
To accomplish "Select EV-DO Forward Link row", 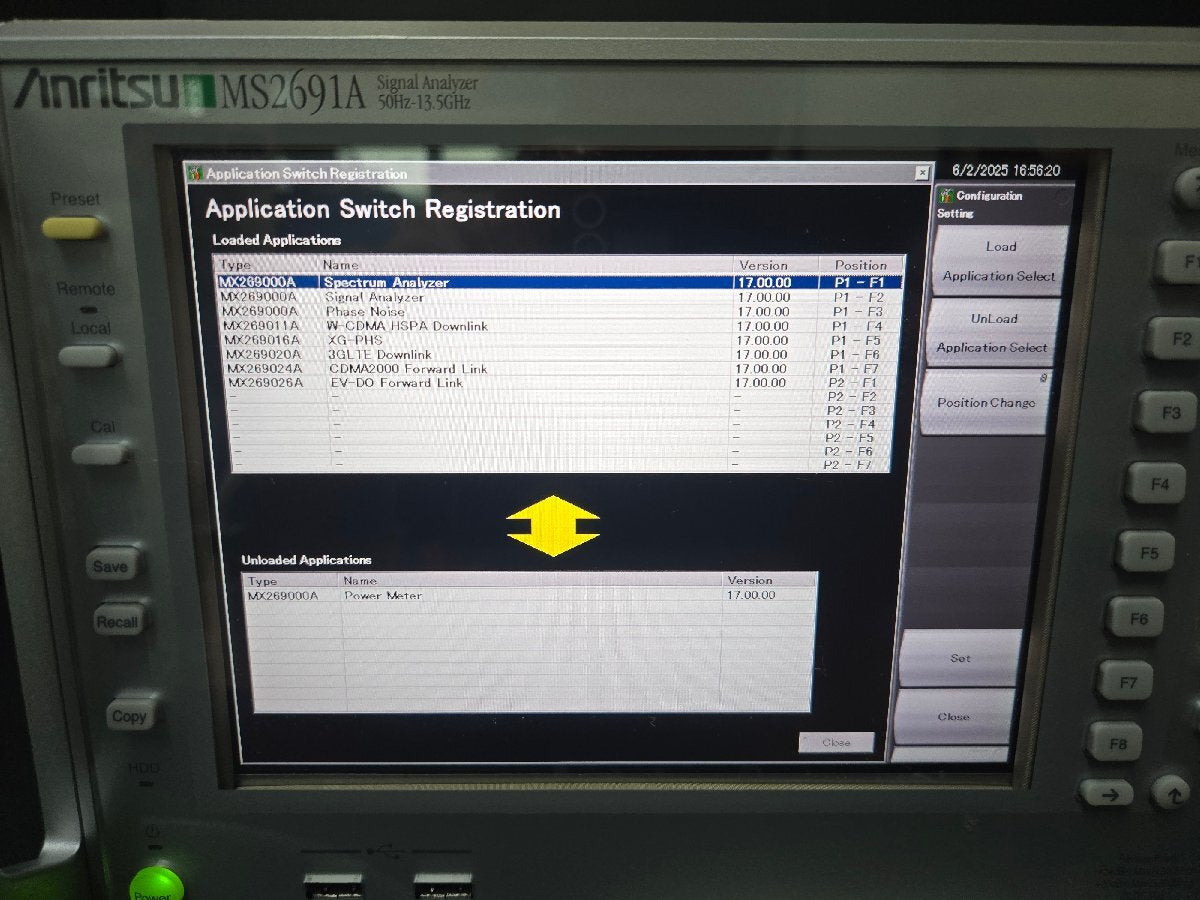I will [561, 382].
